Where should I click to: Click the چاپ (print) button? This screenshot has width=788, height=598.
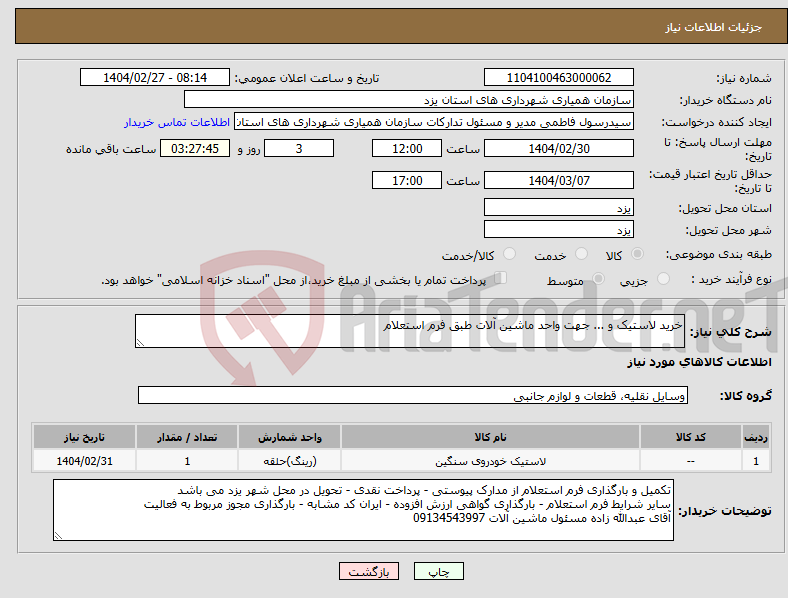pyautogui.click(x=438, y=571)
